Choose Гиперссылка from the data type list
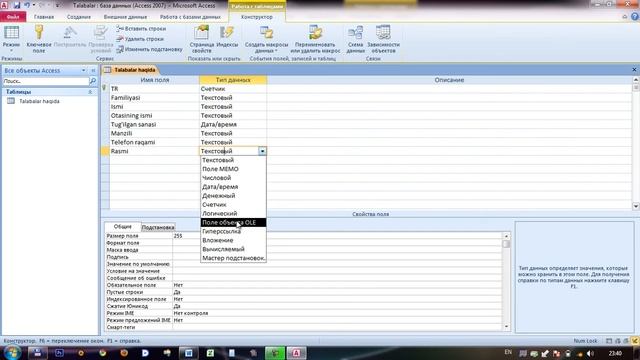The width and height of the screenshot is (640, 360). (233, 231)
